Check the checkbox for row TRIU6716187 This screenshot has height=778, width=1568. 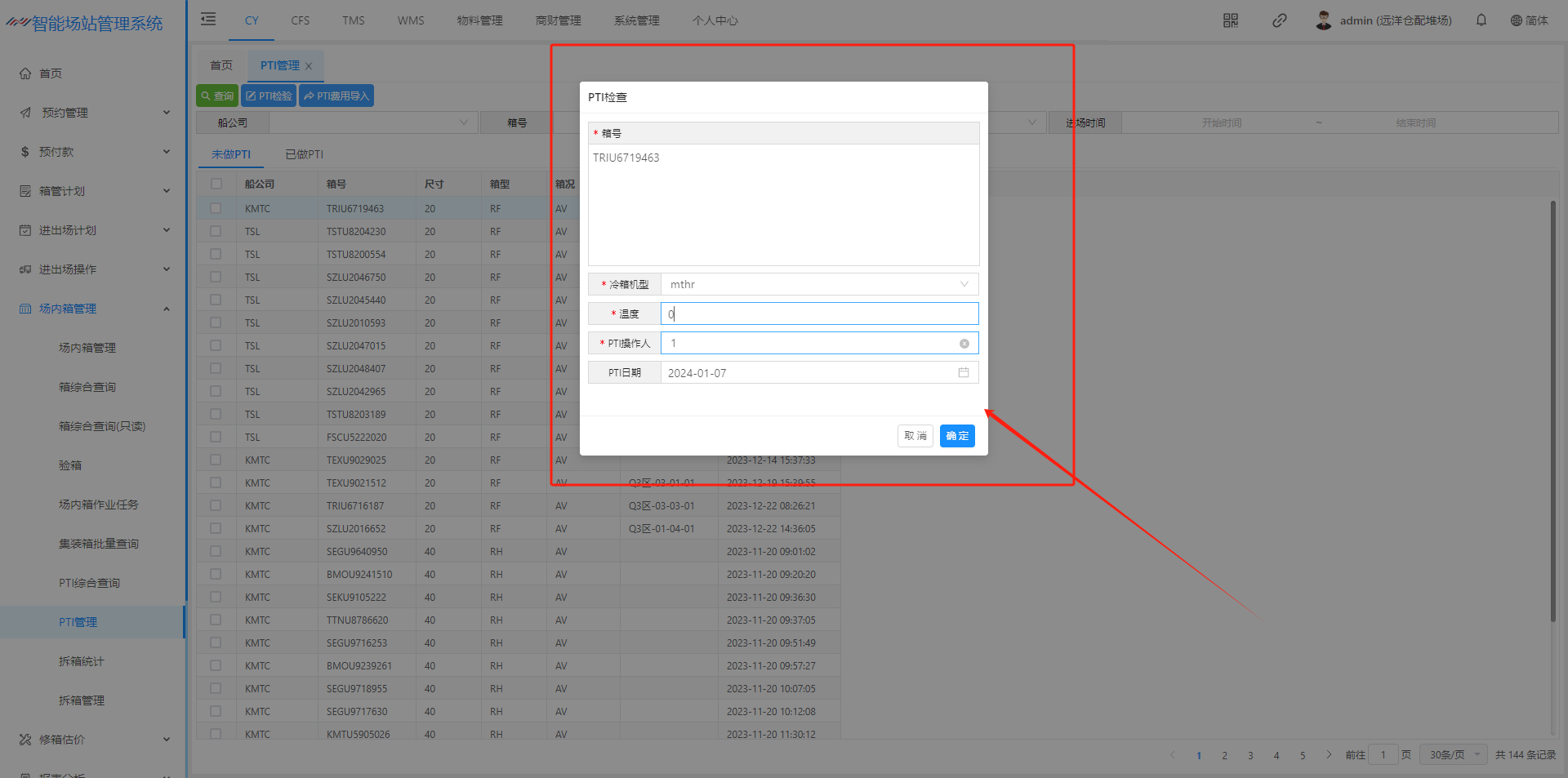216,506
